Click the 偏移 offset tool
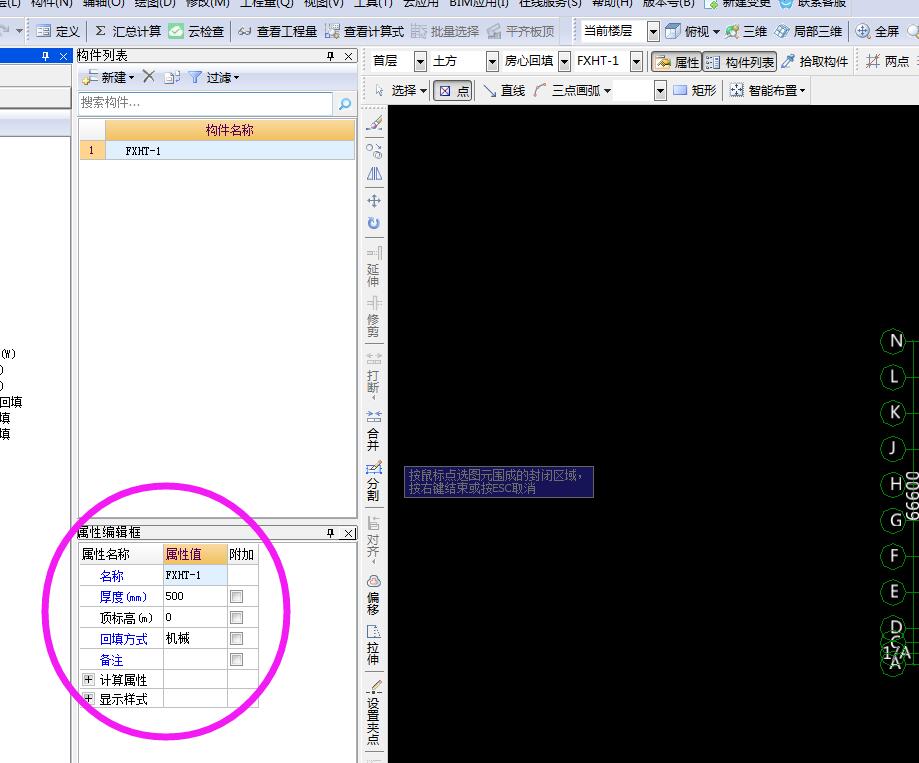Screen dimensions: 919x763 (x=373, y=594)
